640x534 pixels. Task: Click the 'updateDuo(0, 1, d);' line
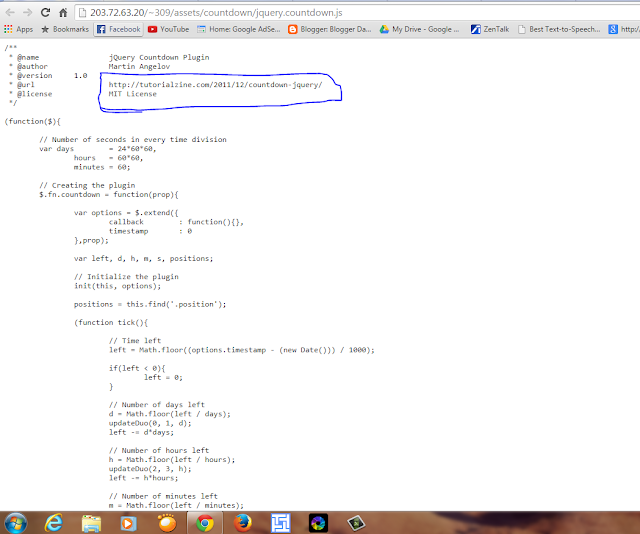pos(150,423)
